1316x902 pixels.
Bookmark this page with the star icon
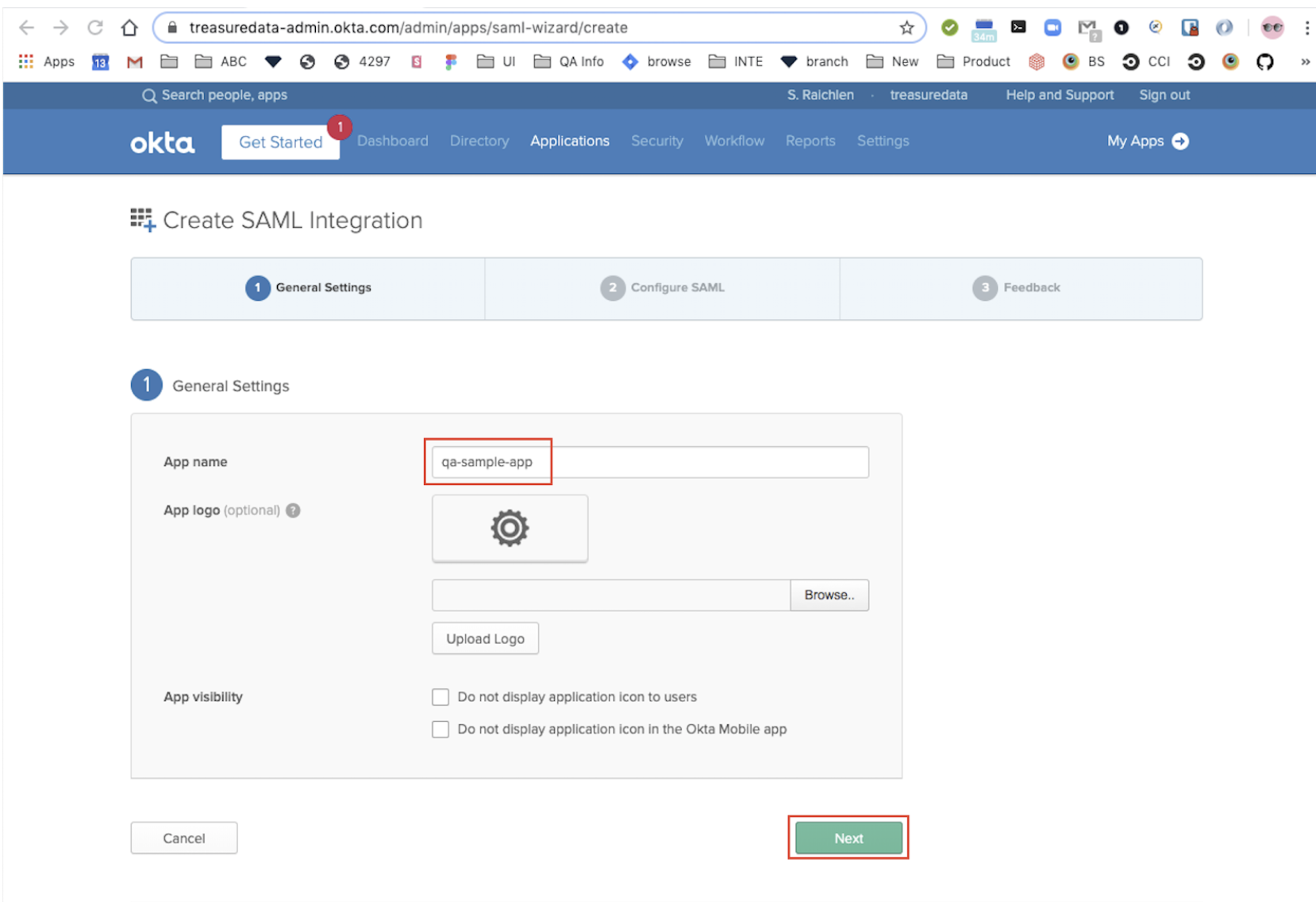pos(906,28)
